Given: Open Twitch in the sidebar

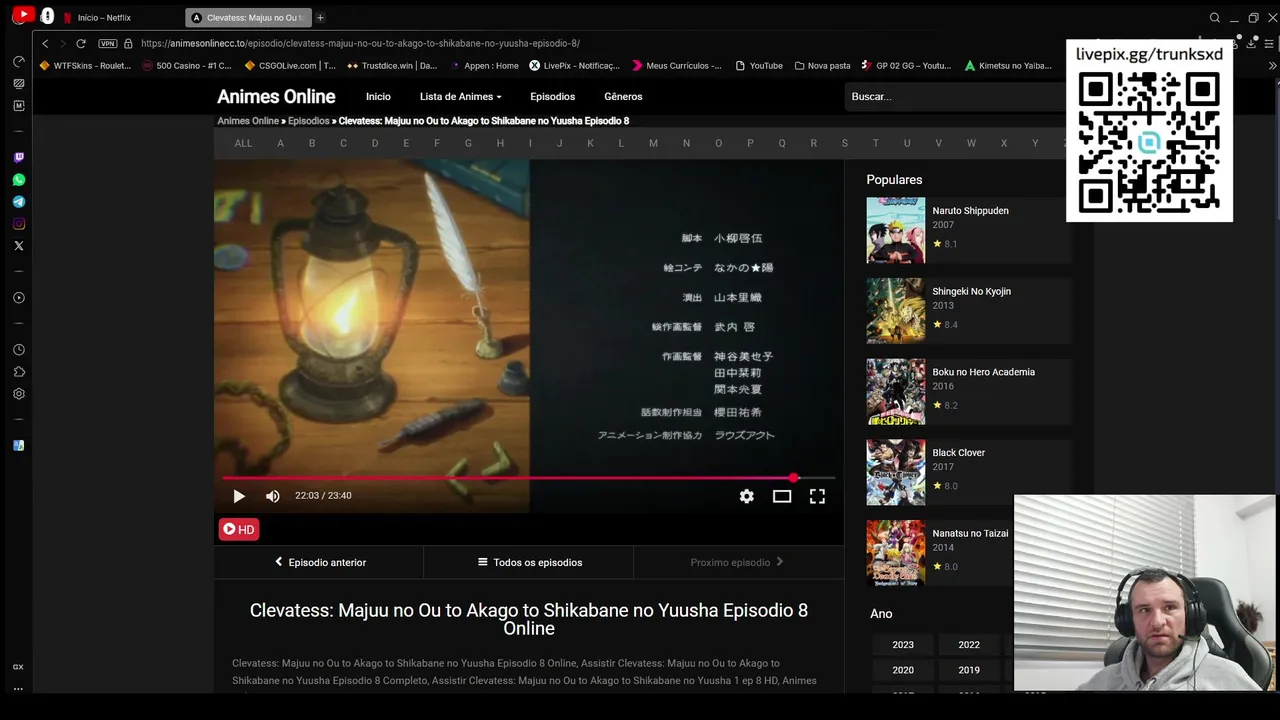Looking at the screenshot, I should [x=18, y=158].
